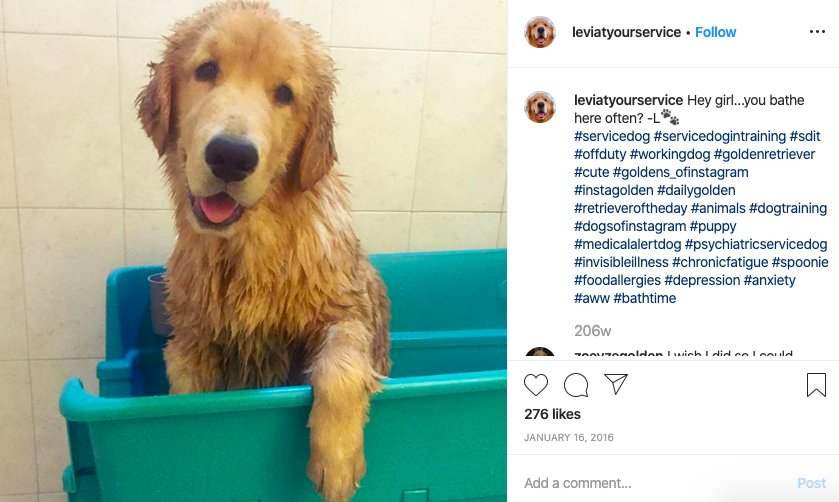The width and height of the screenshot is (839, 502).
Task: Click the header profile avatar of leviatyourservice
Action: 539,32
